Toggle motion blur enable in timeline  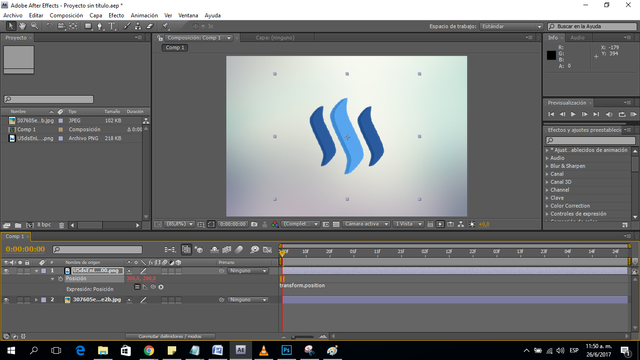pos(239,249)
